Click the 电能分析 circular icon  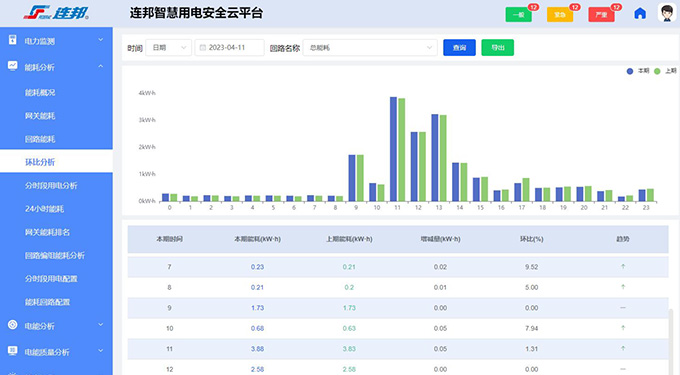click(13, 325)
